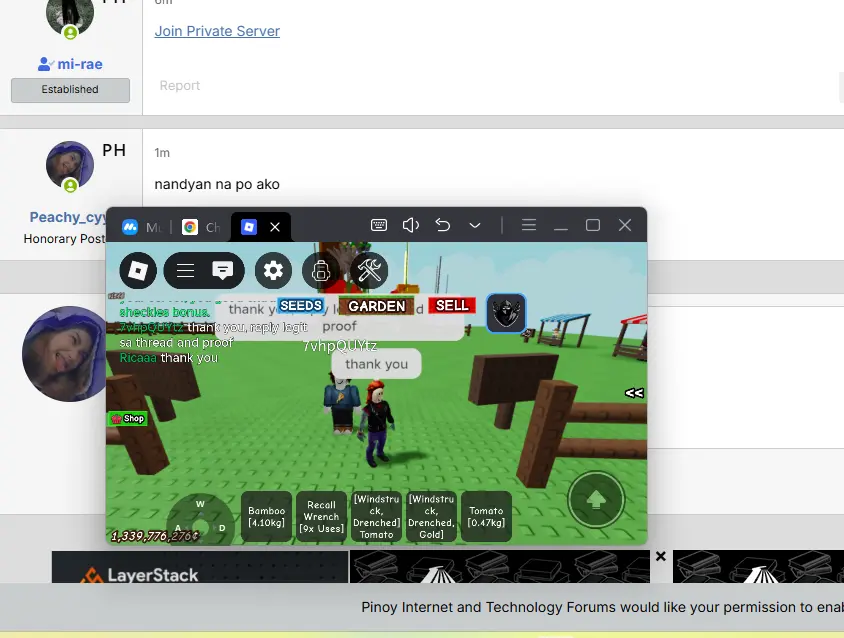Open the Roblox menu logo button
Screen dimensions: 844x638
click(x=138, y=270)
